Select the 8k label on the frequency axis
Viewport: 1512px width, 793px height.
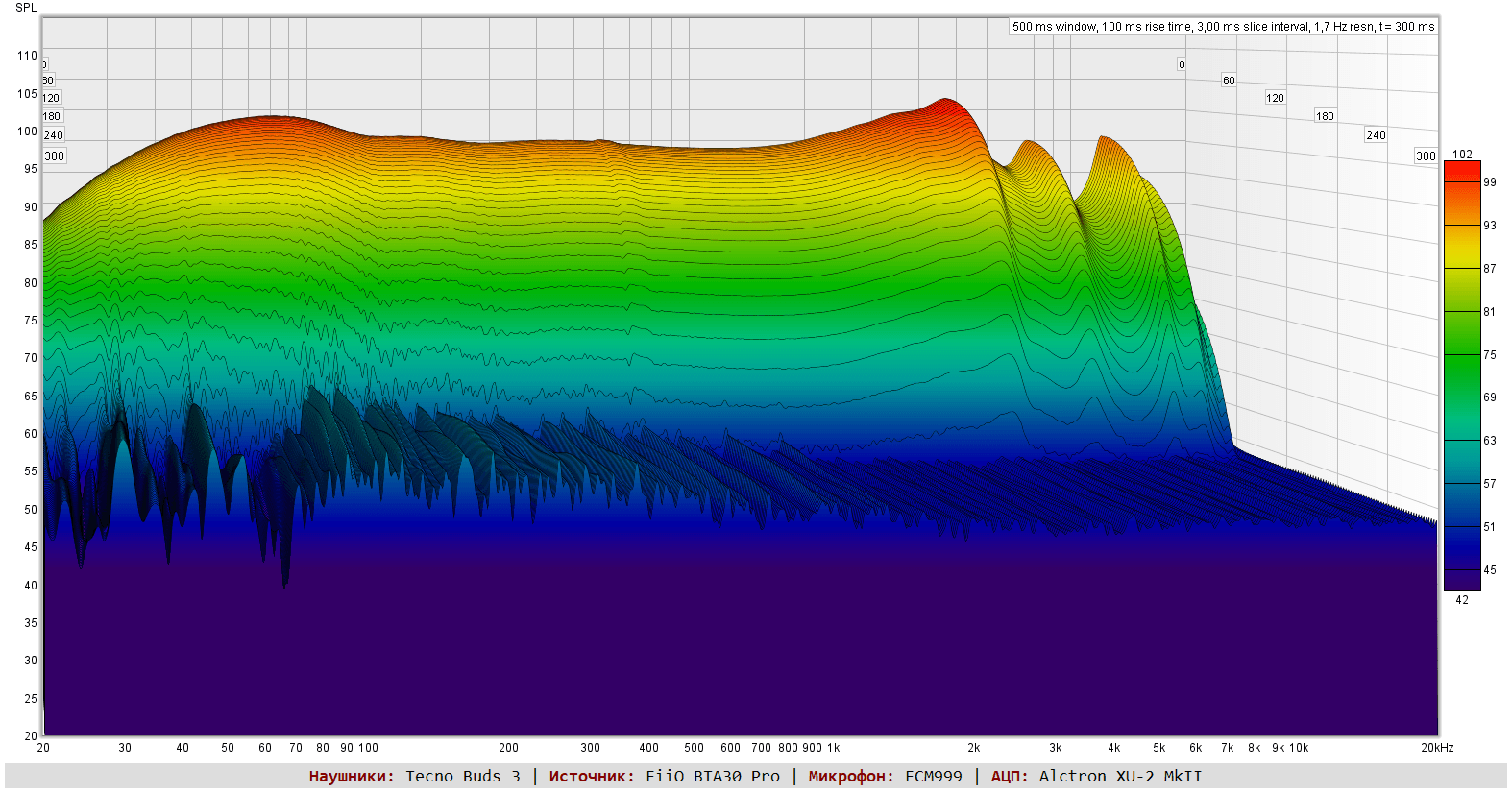point(1255,748)
